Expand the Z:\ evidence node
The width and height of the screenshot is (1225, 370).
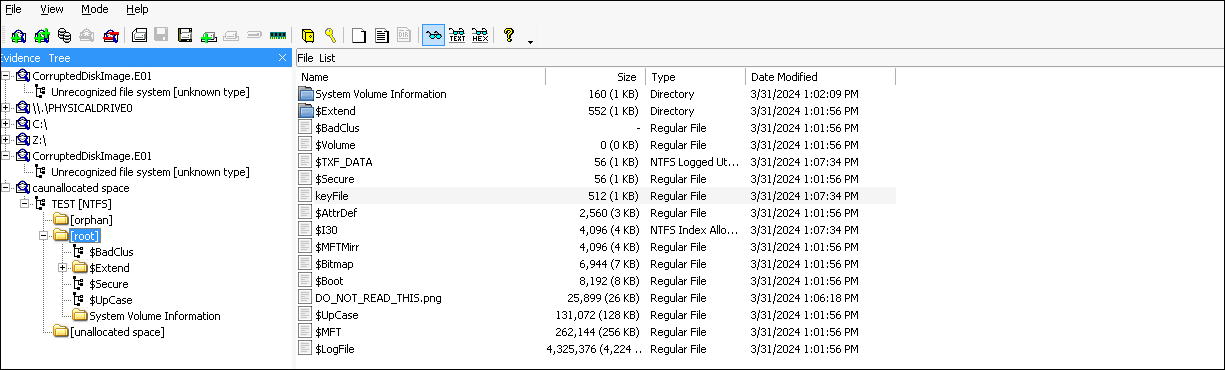(6, 140)
